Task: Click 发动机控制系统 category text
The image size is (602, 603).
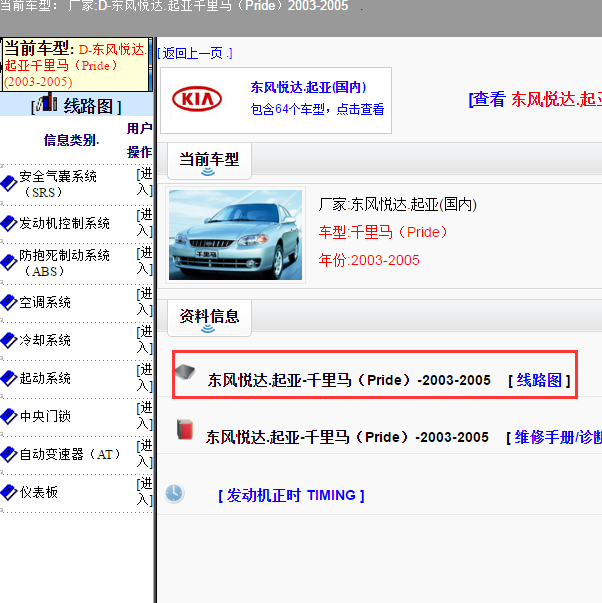Action: tap(65, 223)
